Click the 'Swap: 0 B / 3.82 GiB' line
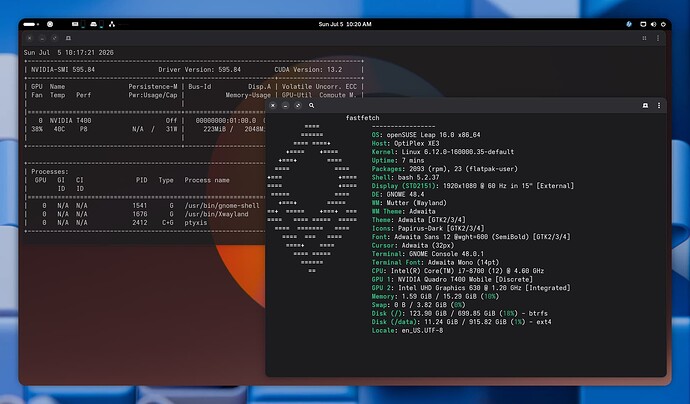Viewport: 690px width, 404px height. pyautogui.click(x=418, y=305)
